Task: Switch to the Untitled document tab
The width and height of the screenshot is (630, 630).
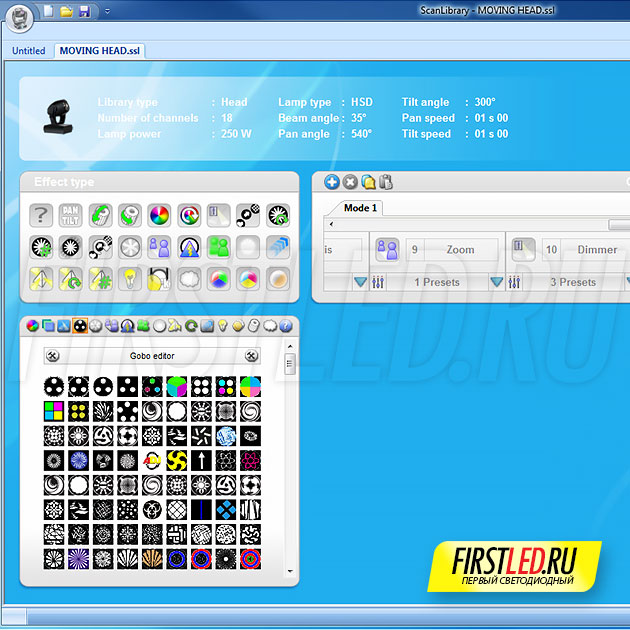Action: [28, 51]
